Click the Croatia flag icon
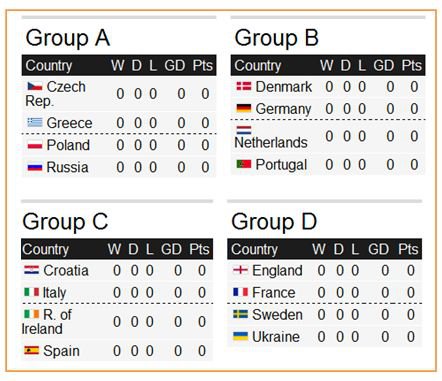Image resolution: width=442 pixels, height=381 pixels. 31,270
